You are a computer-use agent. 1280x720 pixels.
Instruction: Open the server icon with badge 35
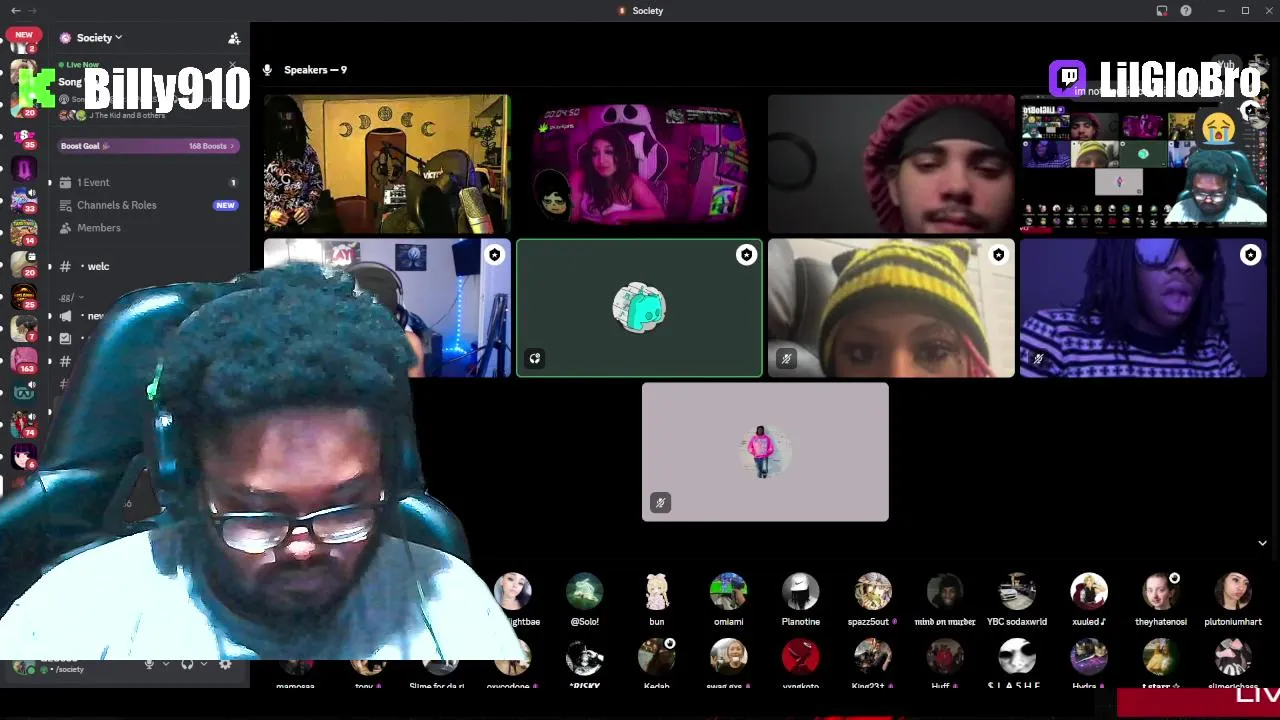(24, 135)
